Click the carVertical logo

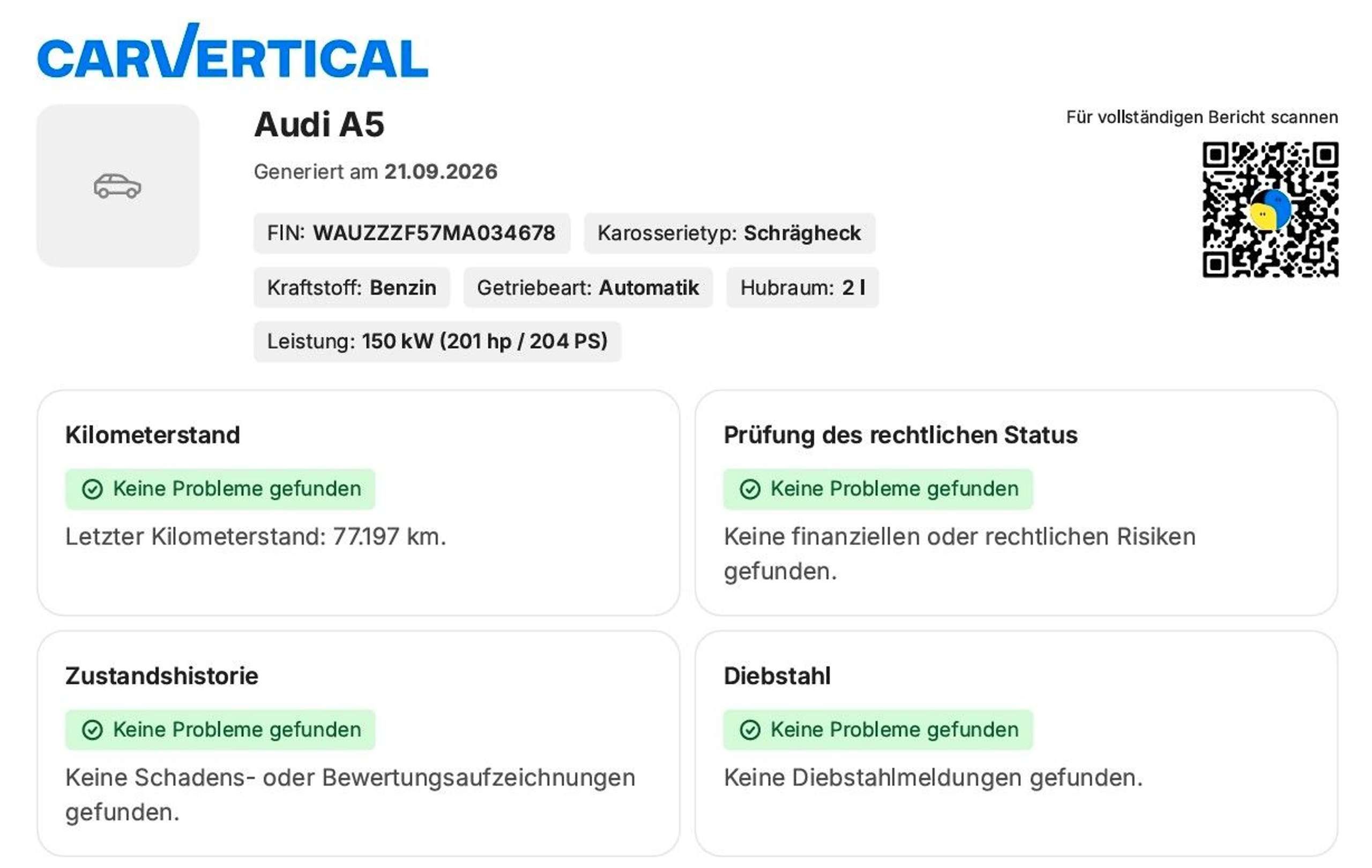(x=233, y=51)
